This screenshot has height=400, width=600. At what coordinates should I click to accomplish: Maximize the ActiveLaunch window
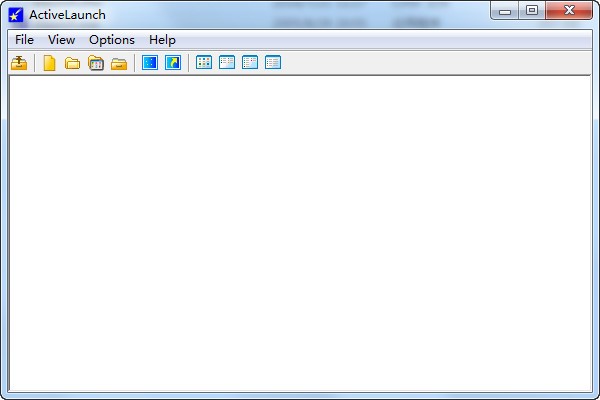pos(531,11)
